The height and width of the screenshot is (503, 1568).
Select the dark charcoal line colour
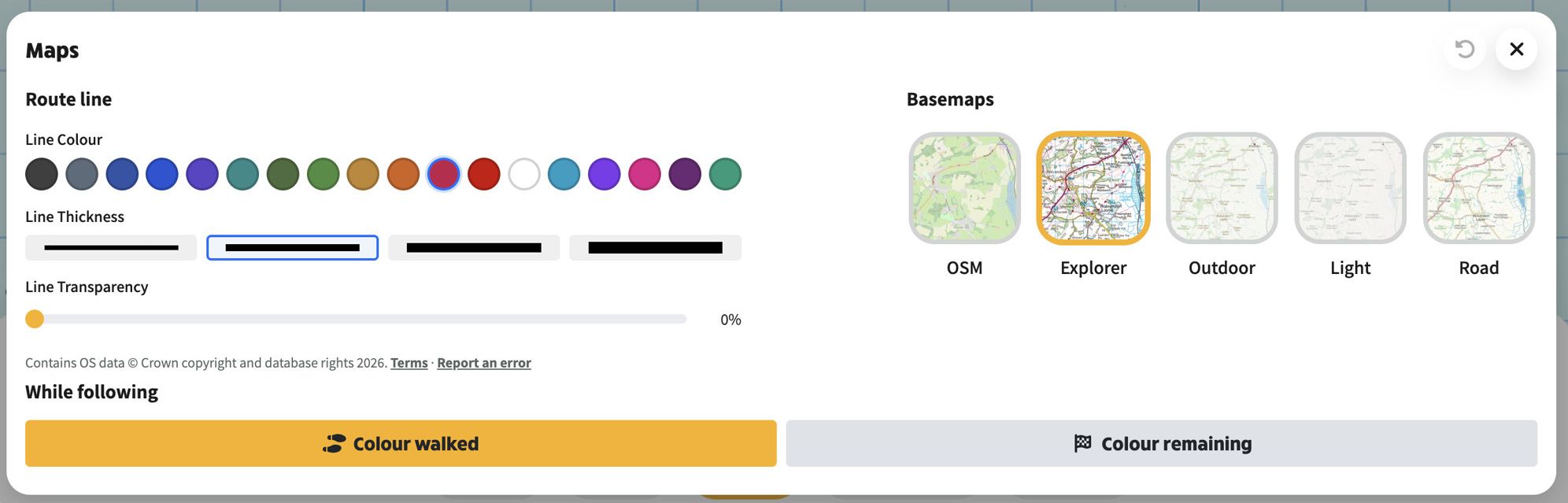click(x=42, y=174)
